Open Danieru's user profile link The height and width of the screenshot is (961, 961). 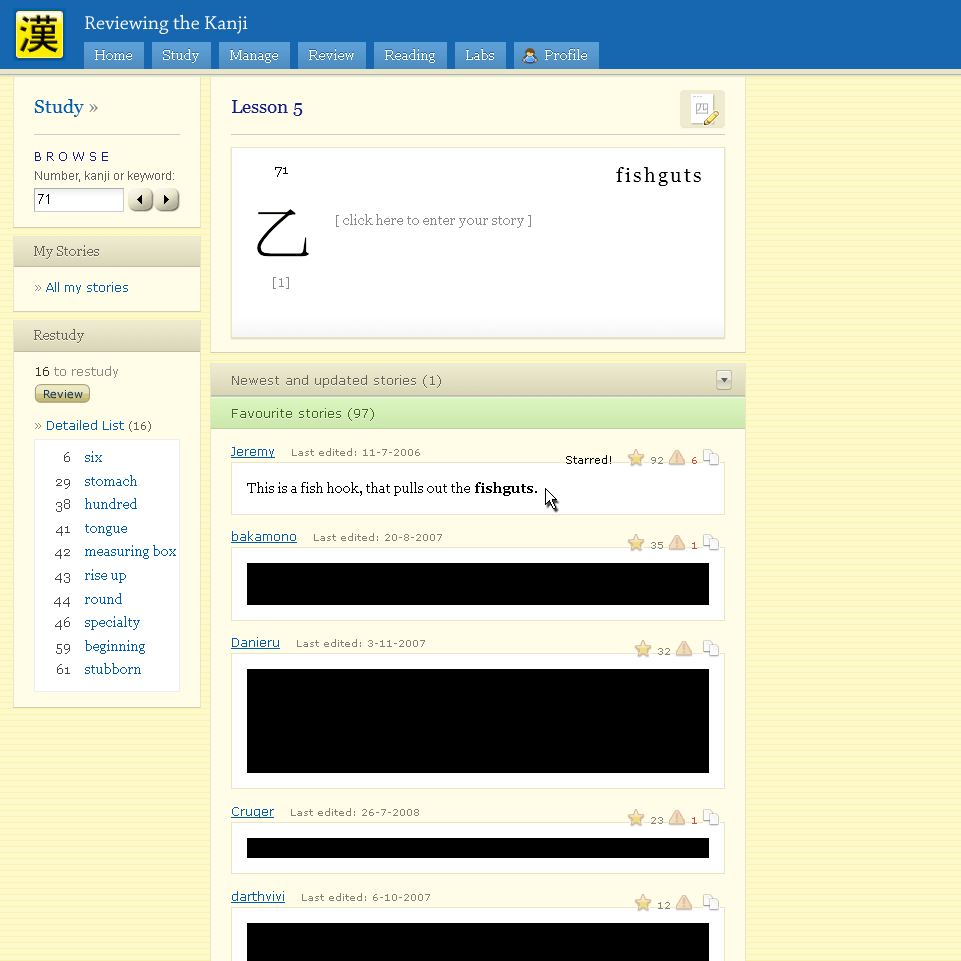pyautogui.click(x=255, y=643)
